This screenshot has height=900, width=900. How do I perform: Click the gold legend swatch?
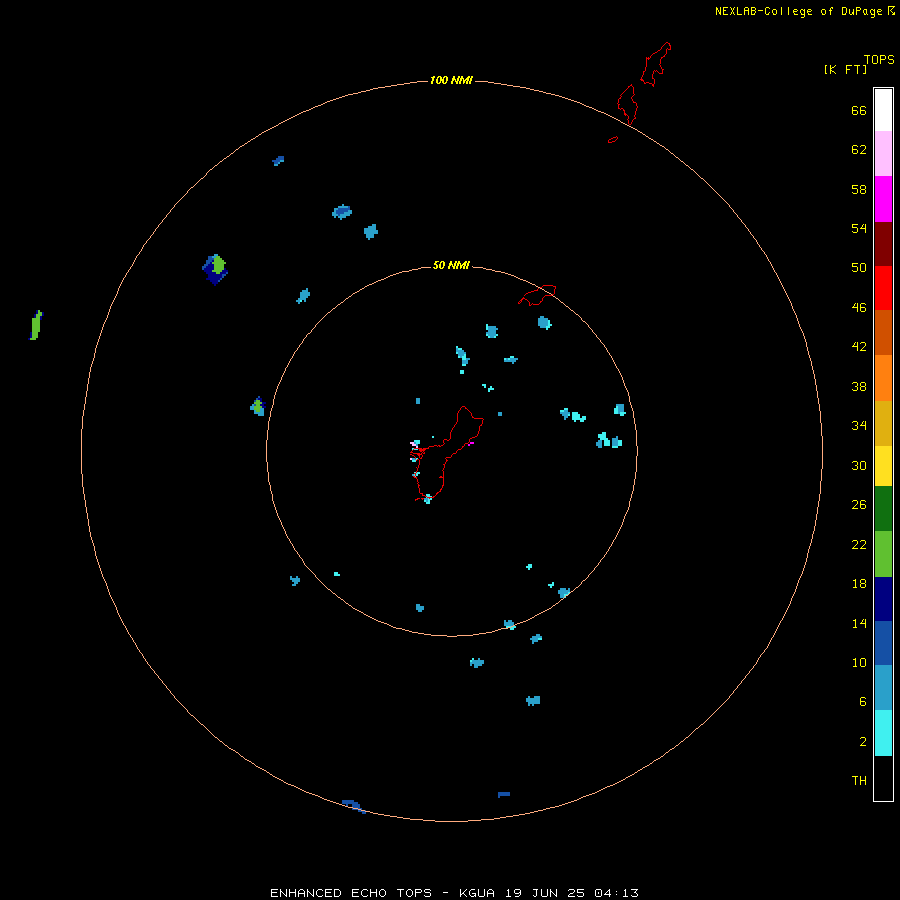(x=883, y=423)
